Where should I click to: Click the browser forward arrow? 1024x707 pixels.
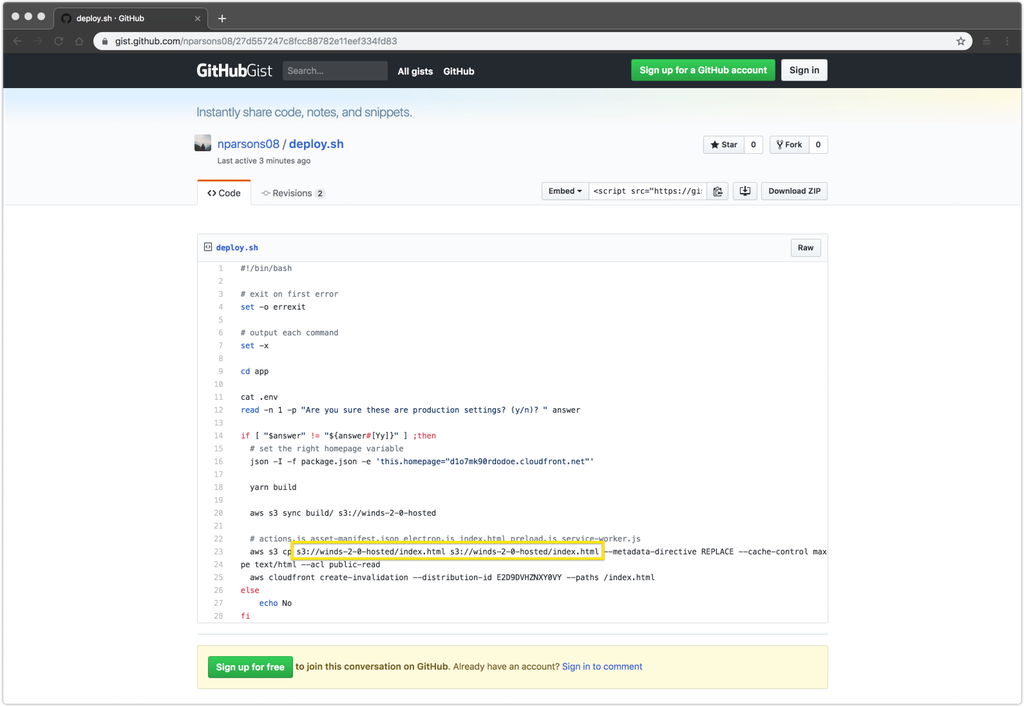pos(38,41)
